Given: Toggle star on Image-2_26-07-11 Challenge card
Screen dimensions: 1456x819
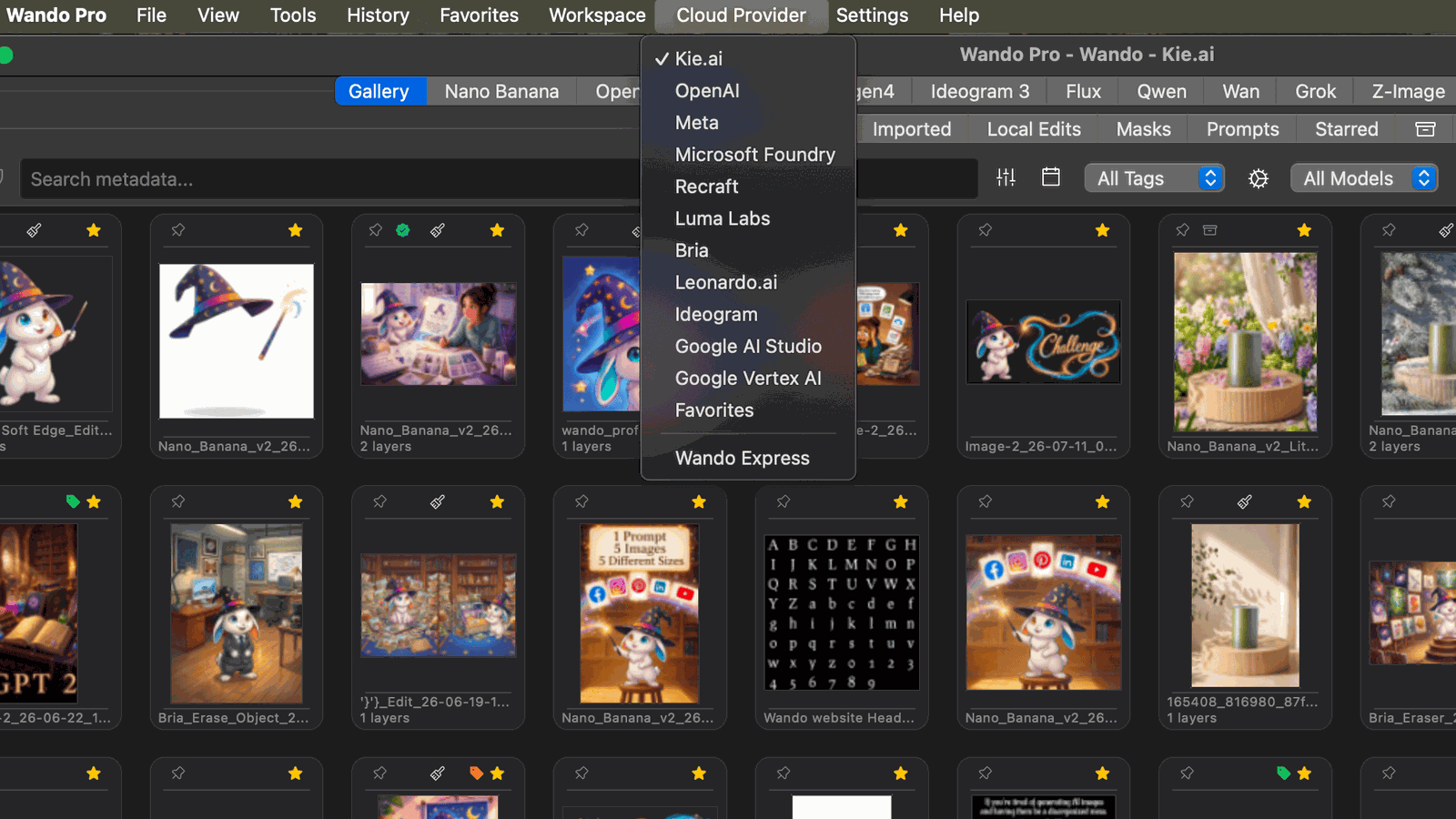Looking at the screenshot, I should pos(1102,230).
